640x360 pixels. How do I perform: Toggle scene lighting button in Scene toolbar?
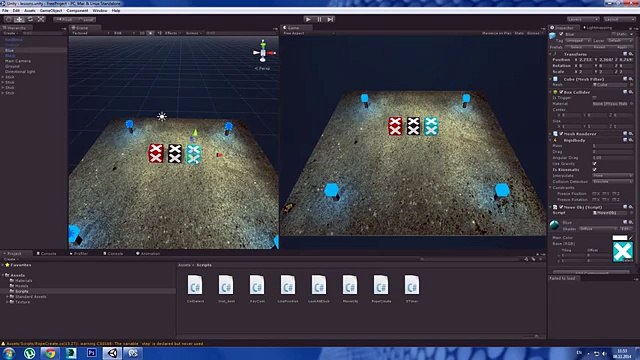coord(151,33)
